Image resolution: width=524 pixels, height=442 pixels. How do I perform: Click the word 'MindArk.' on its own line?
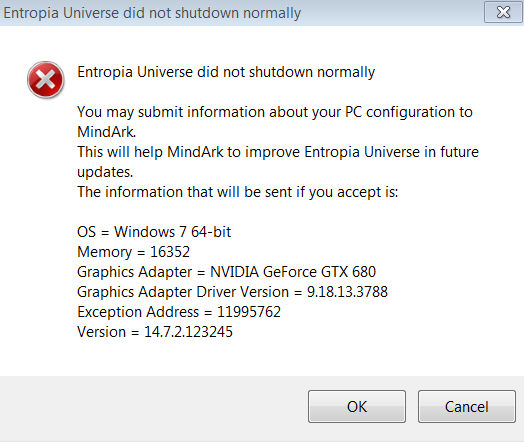[x=107, y=132]
